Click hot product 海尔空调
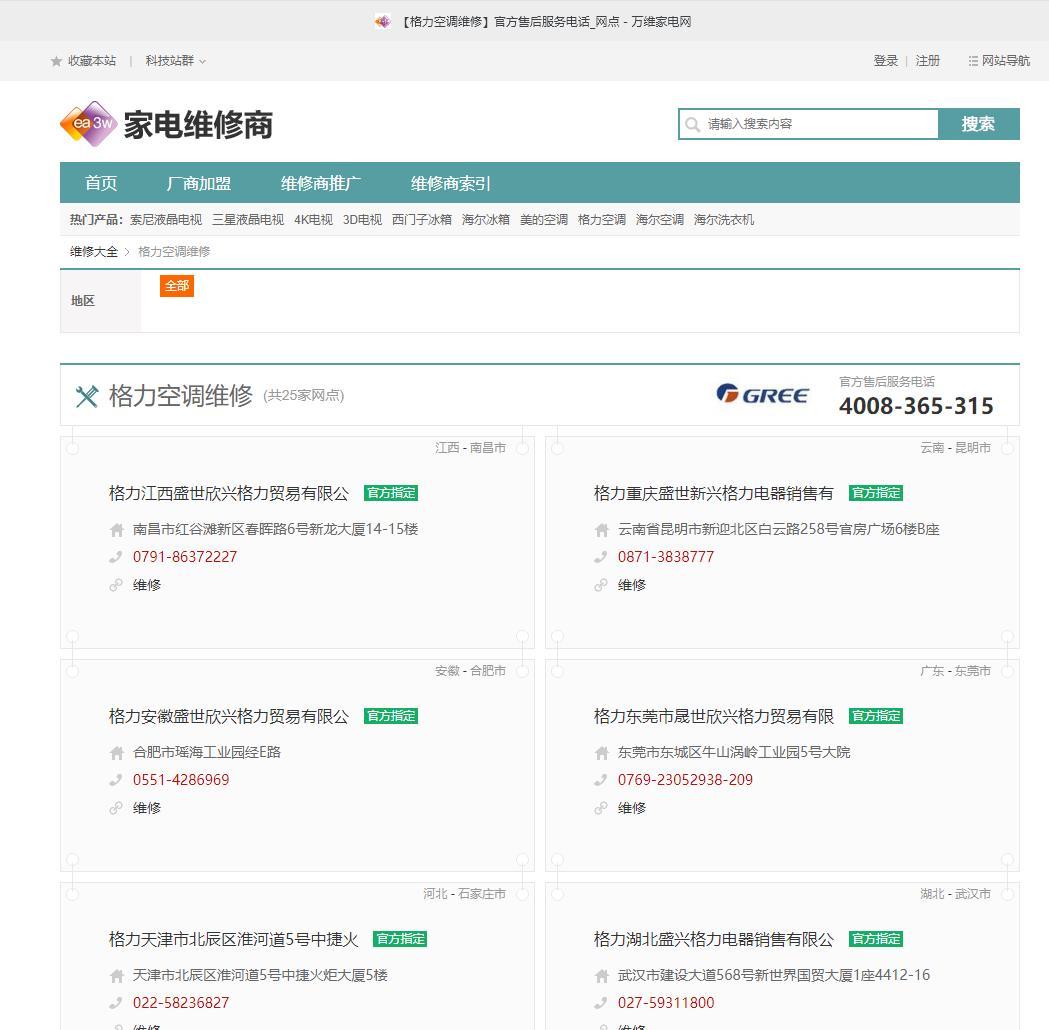Screen dimensions: 1049x1030 (660, 219)
